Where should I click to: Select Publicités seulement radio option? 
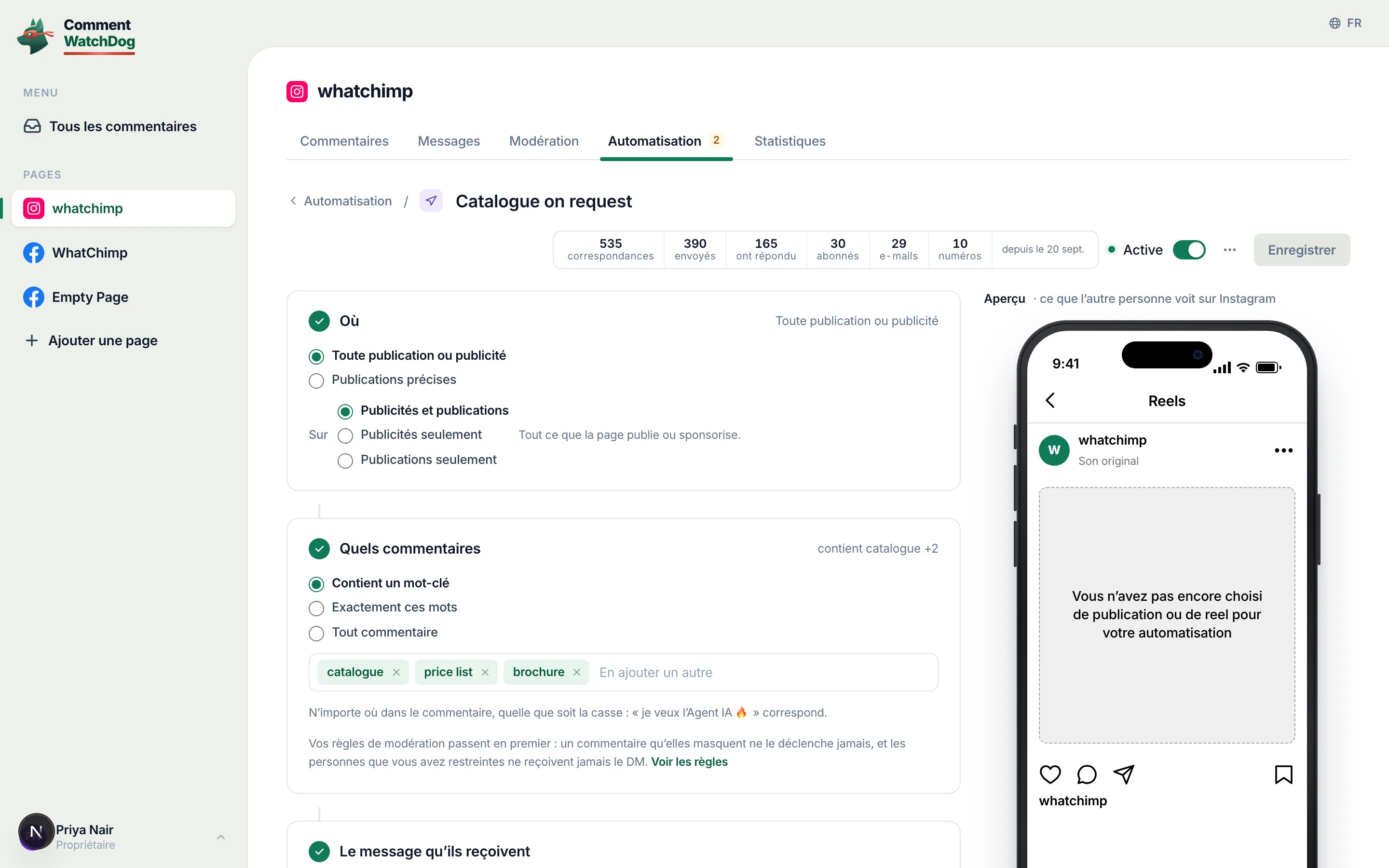coord(345,436)
